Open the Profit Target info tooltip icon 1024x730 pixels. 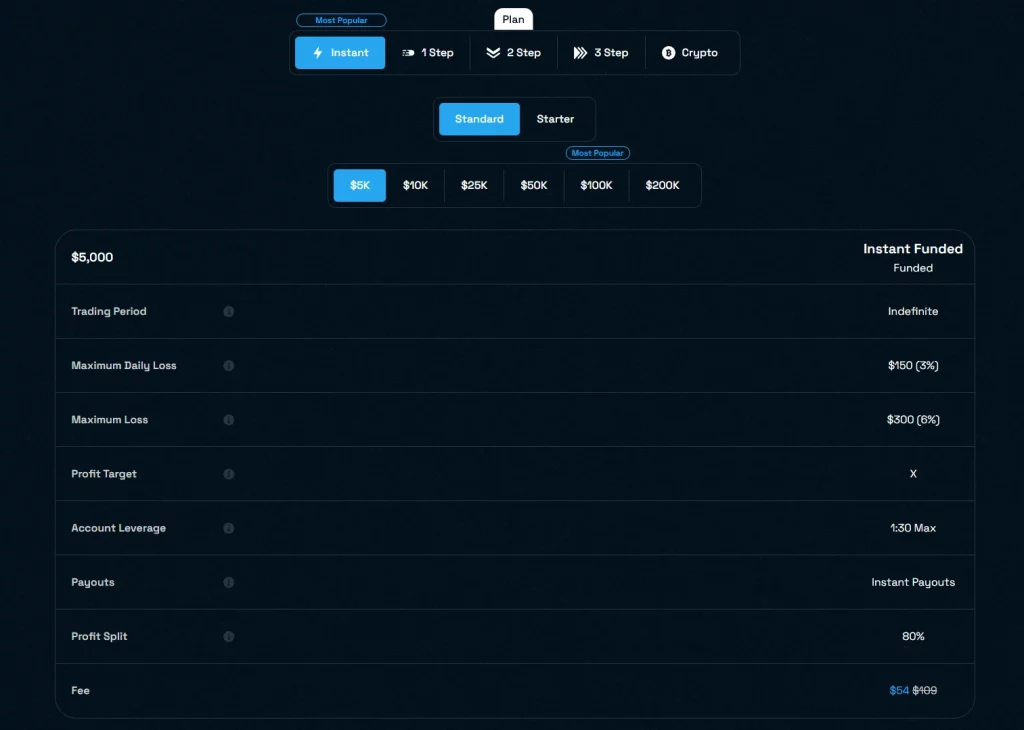point(228,474)
